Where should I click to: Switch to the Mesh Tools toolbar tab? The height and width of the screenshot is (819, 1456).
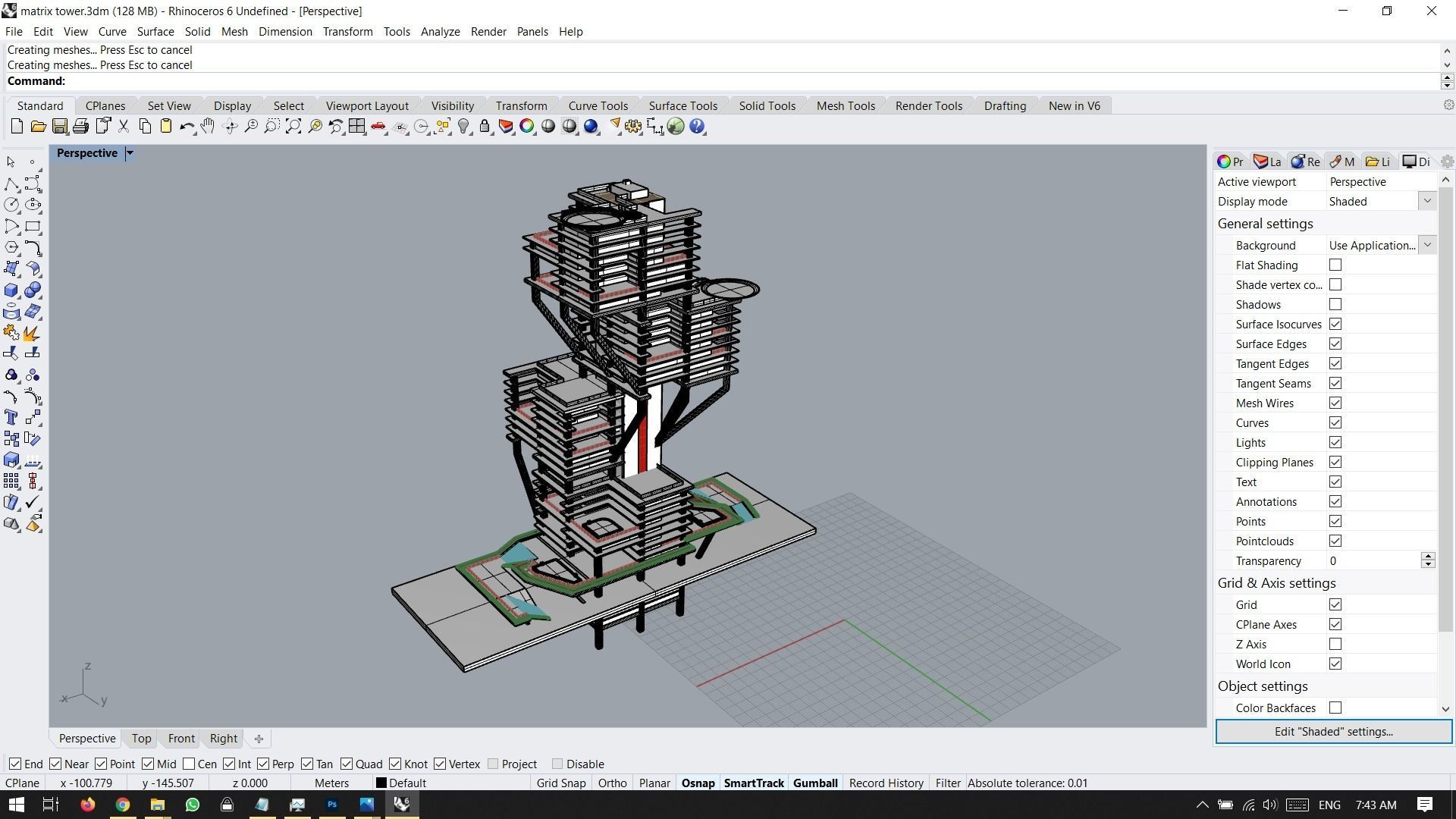point(846,106)
